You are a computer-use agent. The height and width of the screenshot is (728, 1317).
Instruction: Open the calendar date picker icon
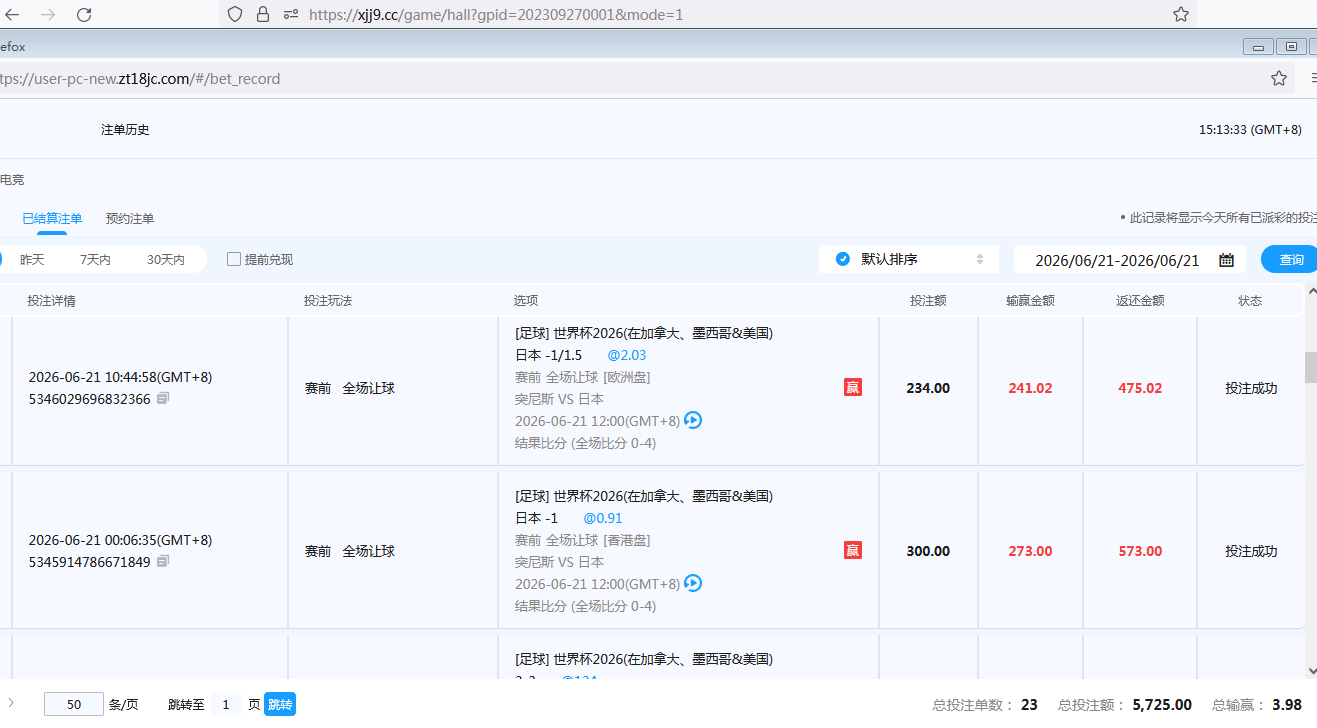click(1226, 260)
